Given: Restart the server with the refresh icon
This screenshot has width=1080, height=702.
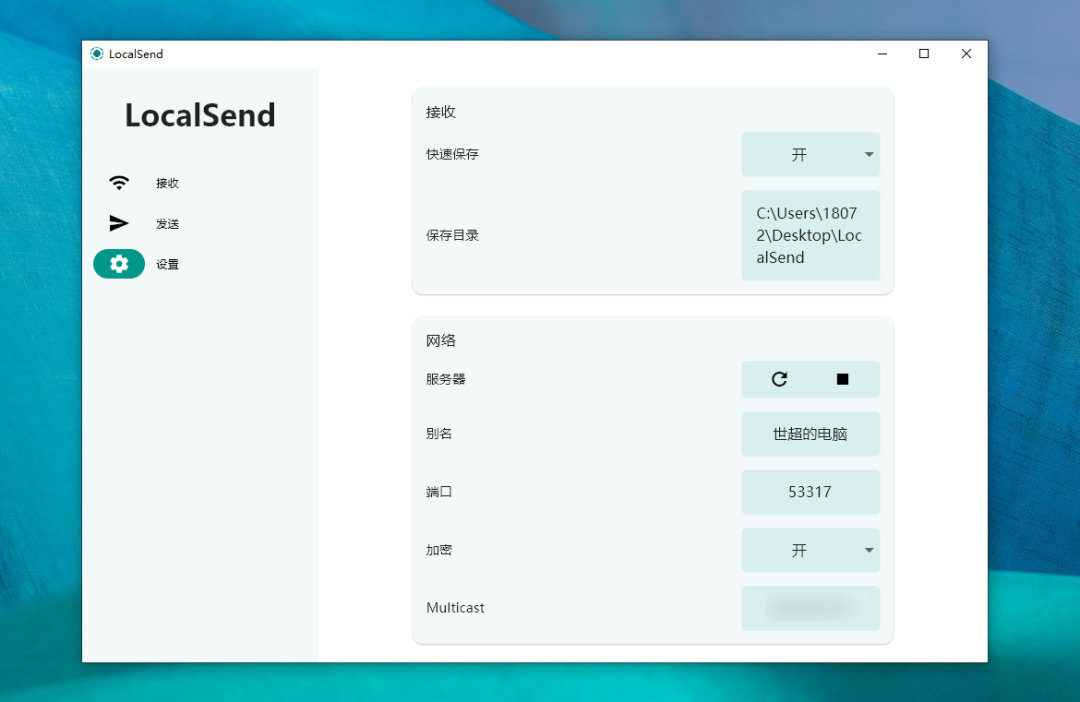Looking at the screenshot, I should click(779, 379).
